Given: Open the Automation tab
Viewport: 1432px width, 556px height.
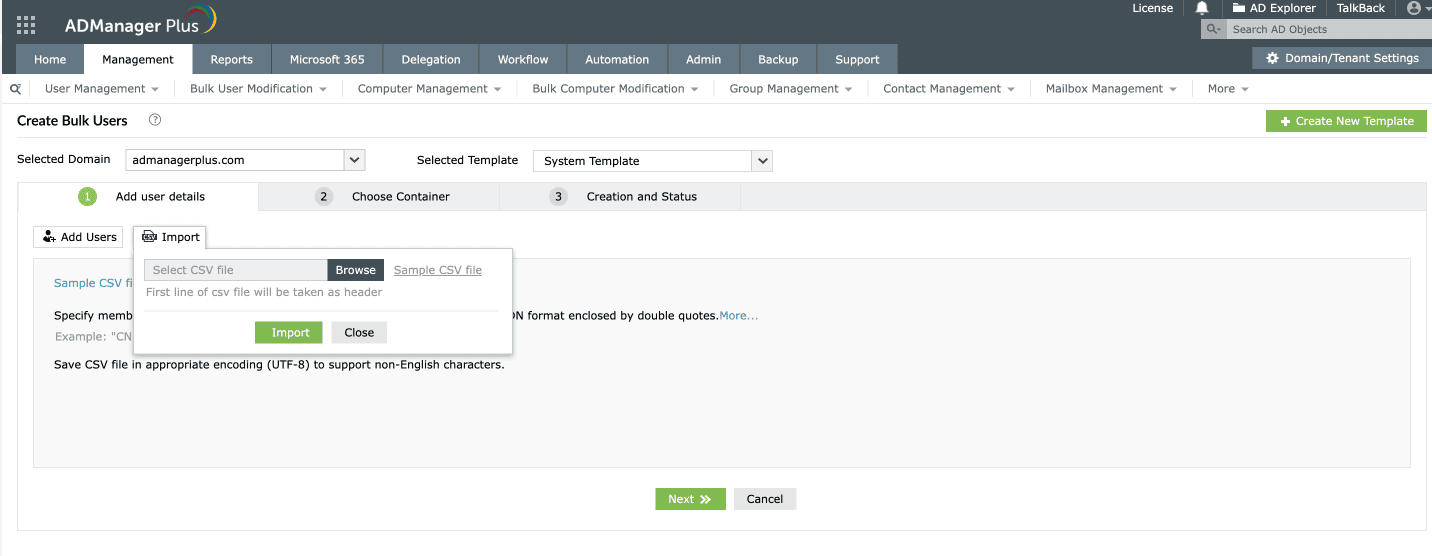Looking at the screenshot, I should pos(617,59).
